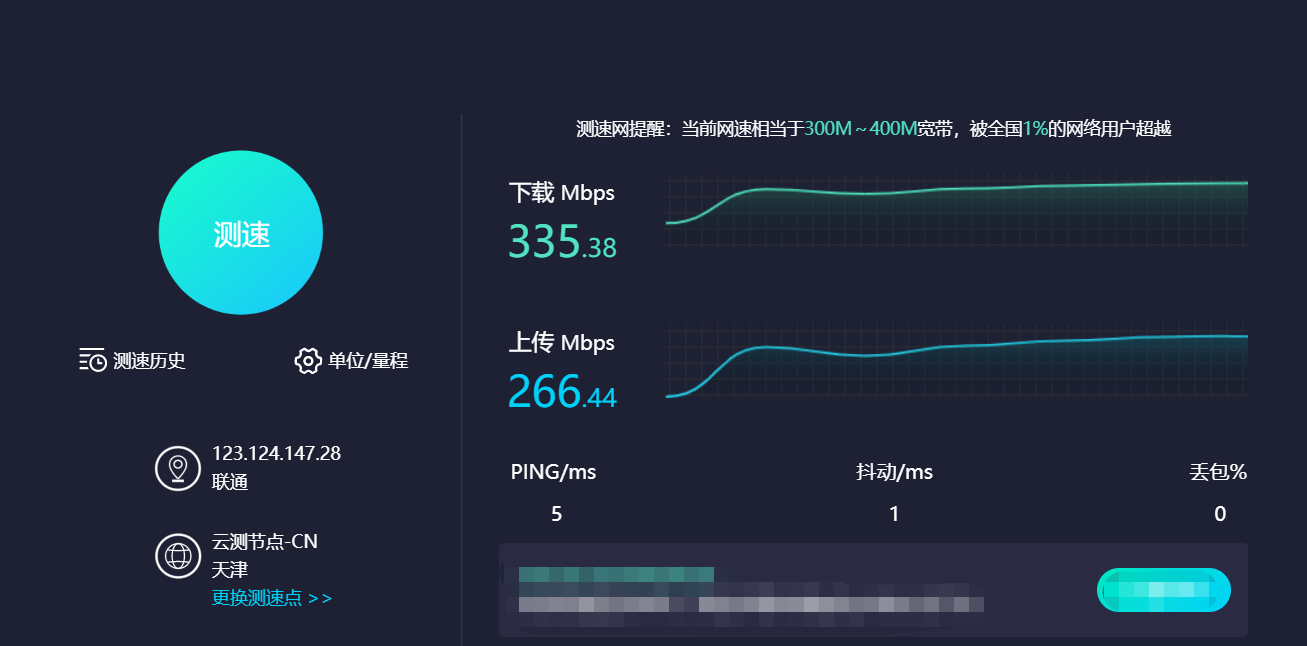Open the 更换测速点 >> link

272,598
